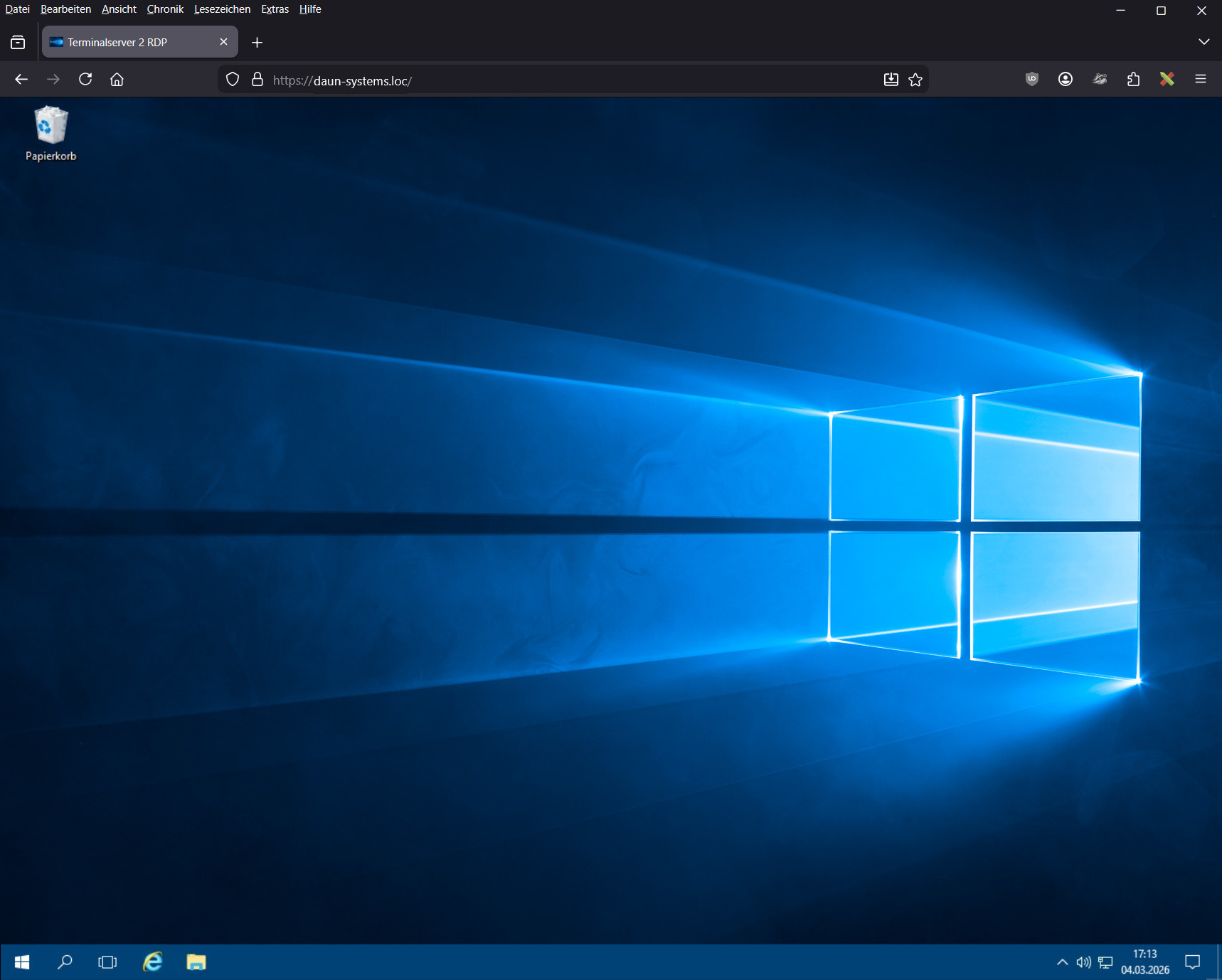This screenshot has width=1222, height=980.
Task: Open File Explorer in the remote taskbar
Action: click(x=196, y=962)
